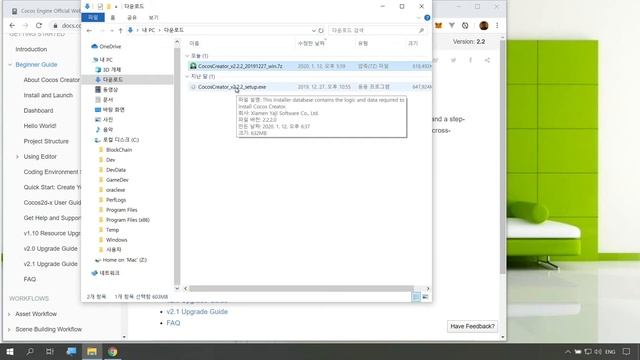Click the Have Feedback? button
This screenshot has width=640, height=360.
(472, 326)
